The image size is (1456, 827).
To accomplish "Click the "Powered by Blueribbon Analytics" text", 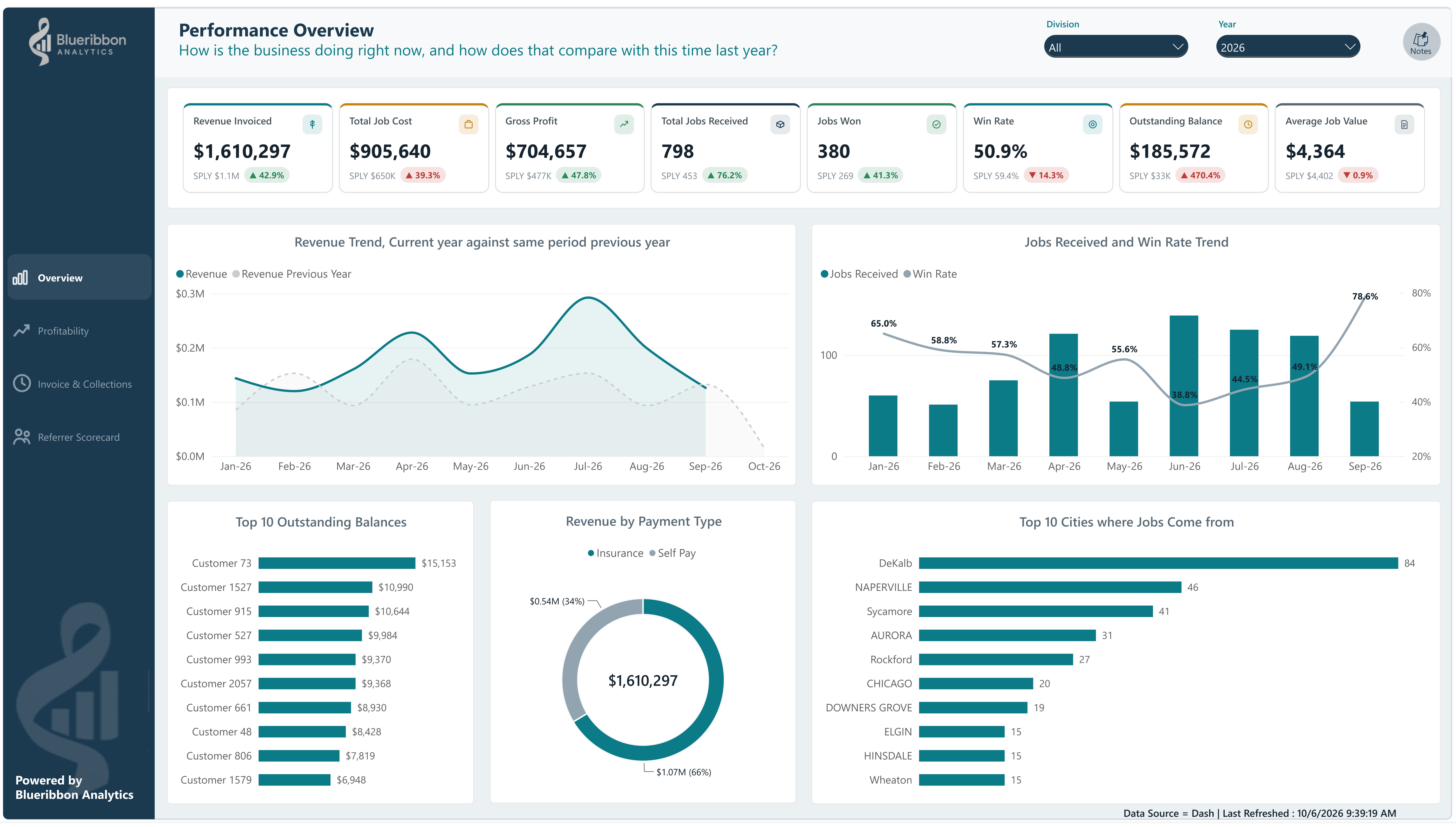I will point(74,788).
